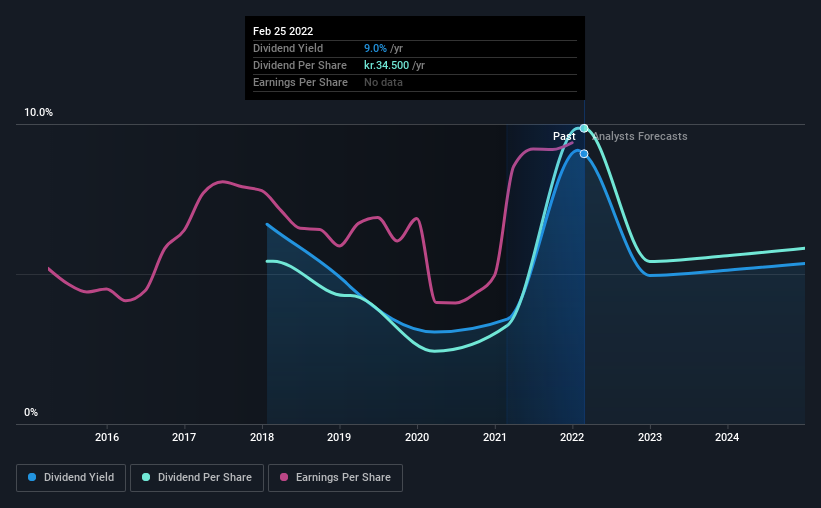Click the 0% y-axis label
The width and height of the screenshot is (821, 508).
tap(31, 413)
